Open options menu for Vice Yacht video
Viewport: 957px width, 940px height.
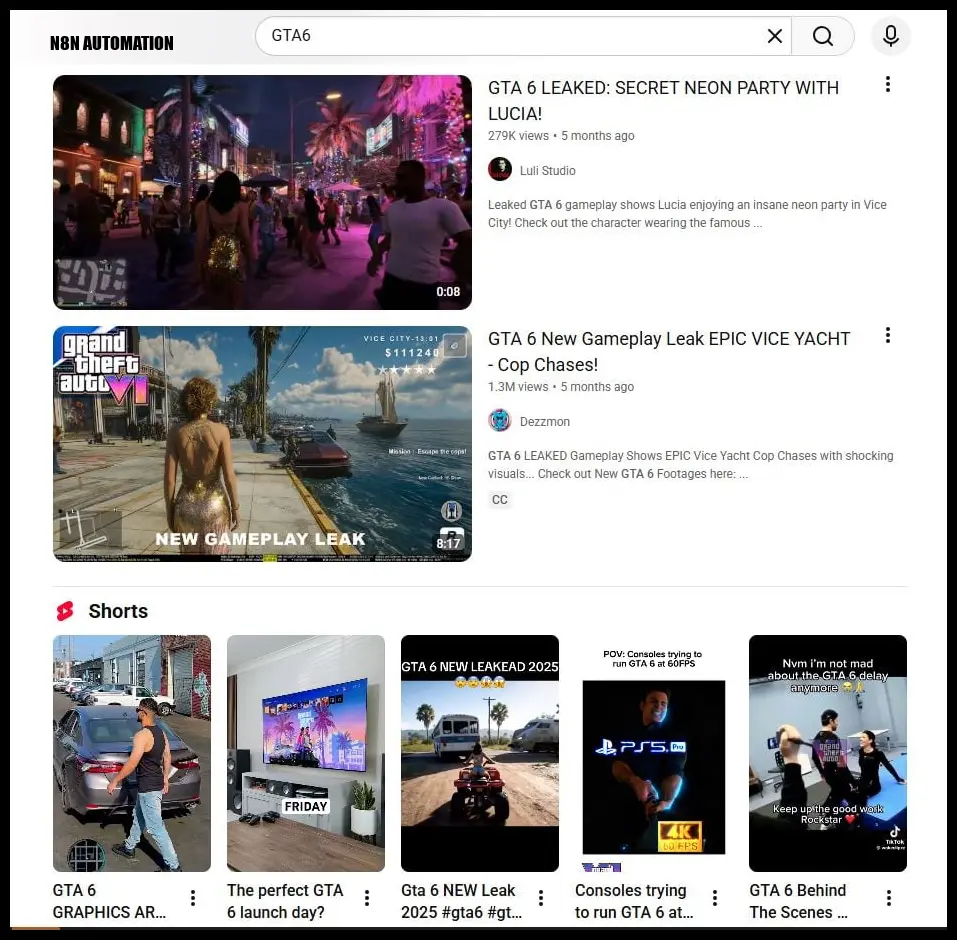[x=888, y=335]
